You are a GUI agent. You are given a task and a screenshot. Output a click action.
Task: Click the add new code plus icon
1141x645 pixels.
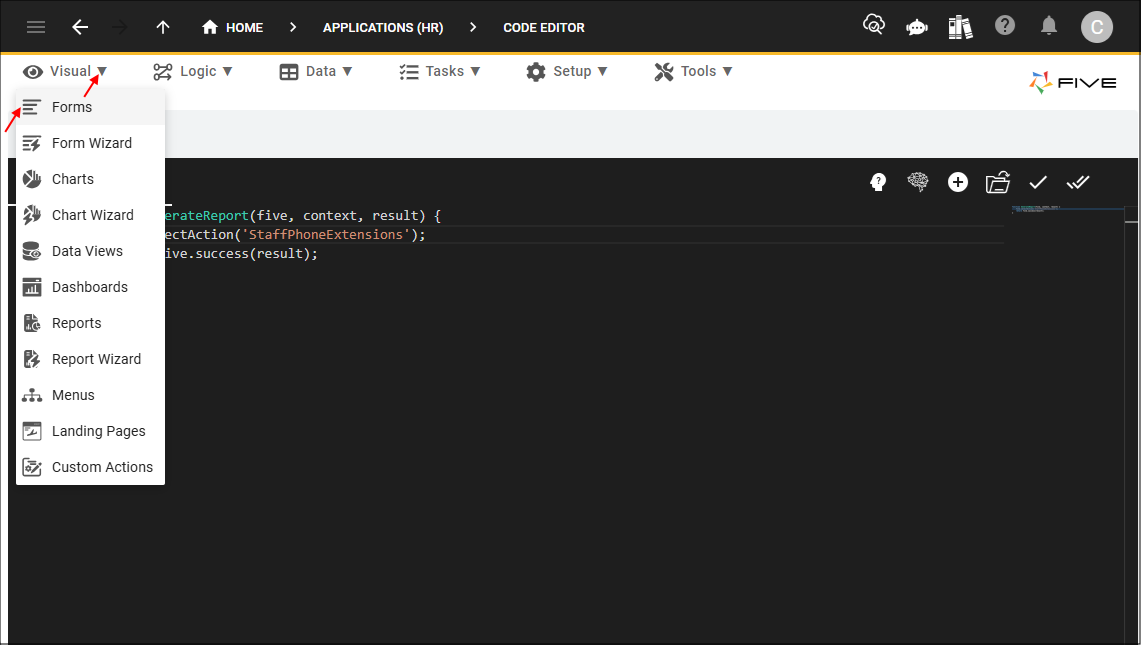(958, 182)
